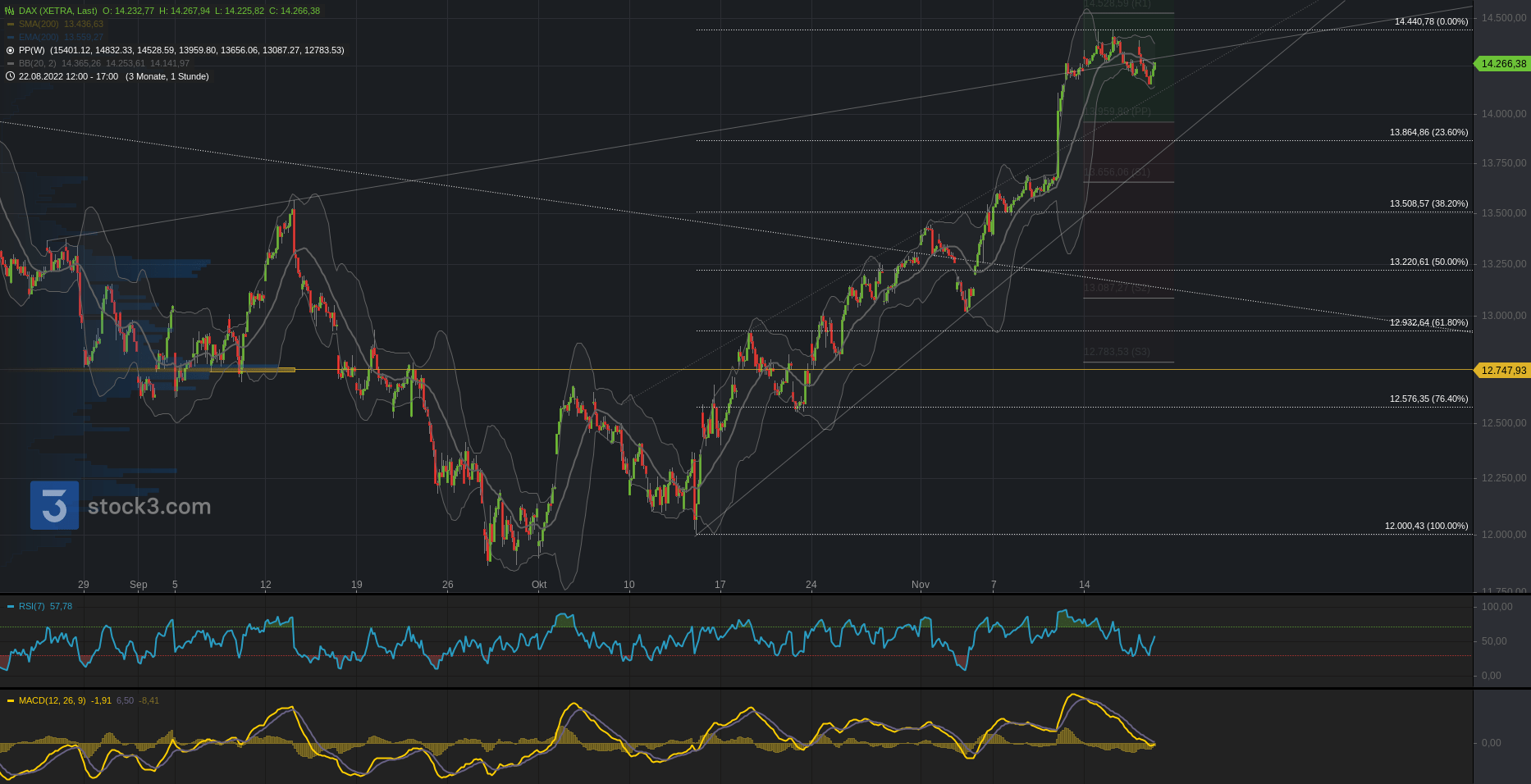Click the blue stock3 logo square

point(54,505)
